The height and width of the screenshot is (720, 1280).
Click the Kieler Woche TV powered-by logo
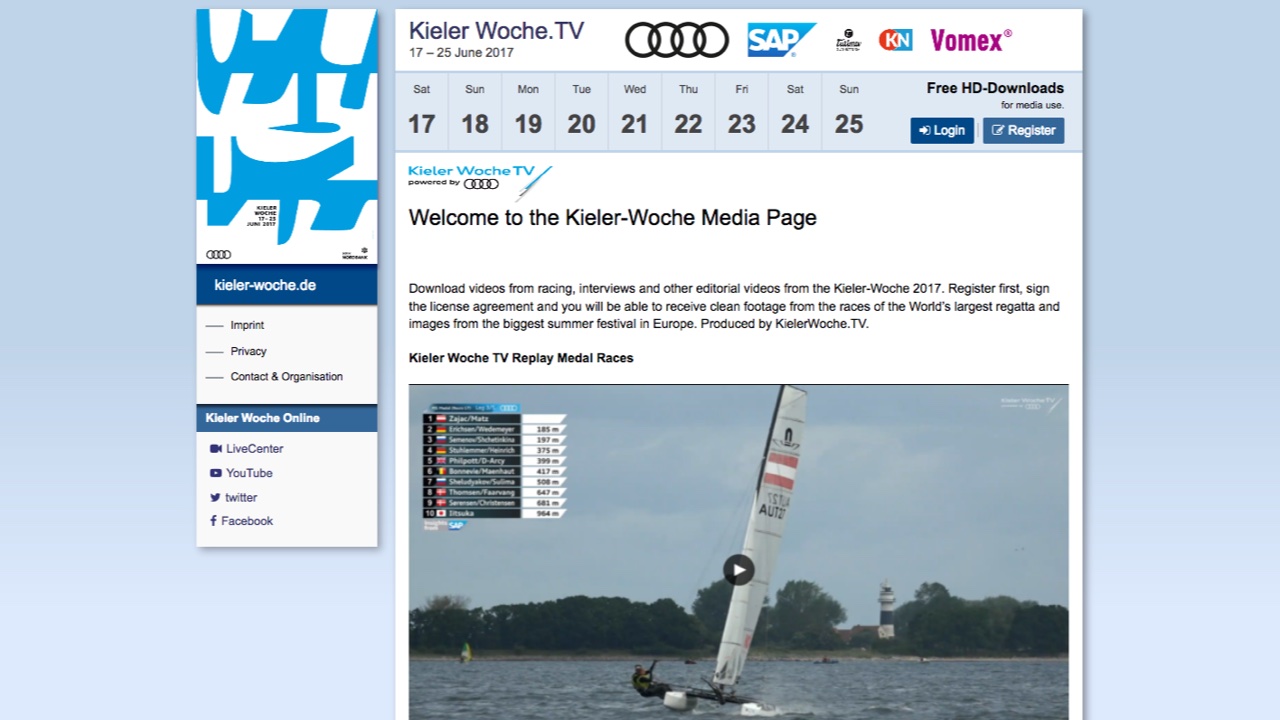click(x=480, y=182)
